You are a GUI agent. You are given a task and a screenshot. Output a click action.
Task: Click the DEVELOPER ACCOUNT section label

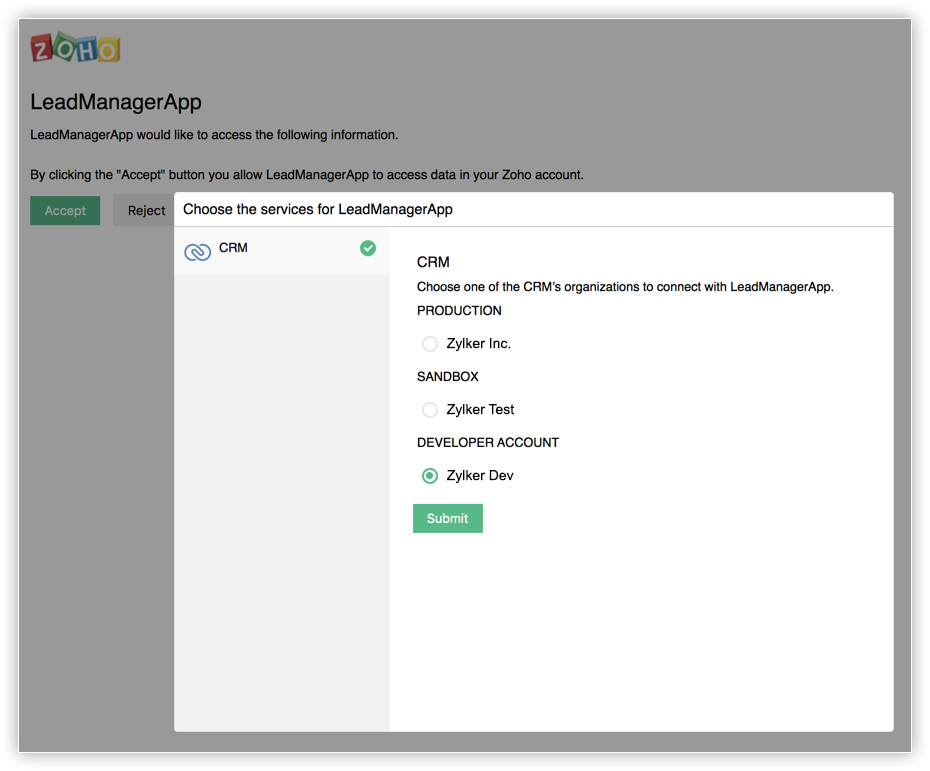[x=488, y=442]
